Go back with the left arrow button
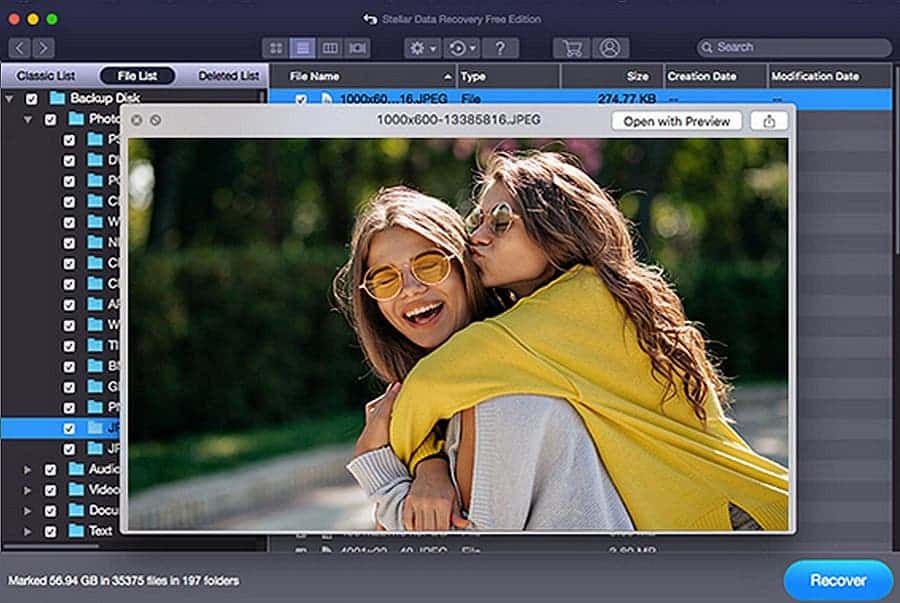The width and height of the screenshot is (900, 603). [20, 48]
